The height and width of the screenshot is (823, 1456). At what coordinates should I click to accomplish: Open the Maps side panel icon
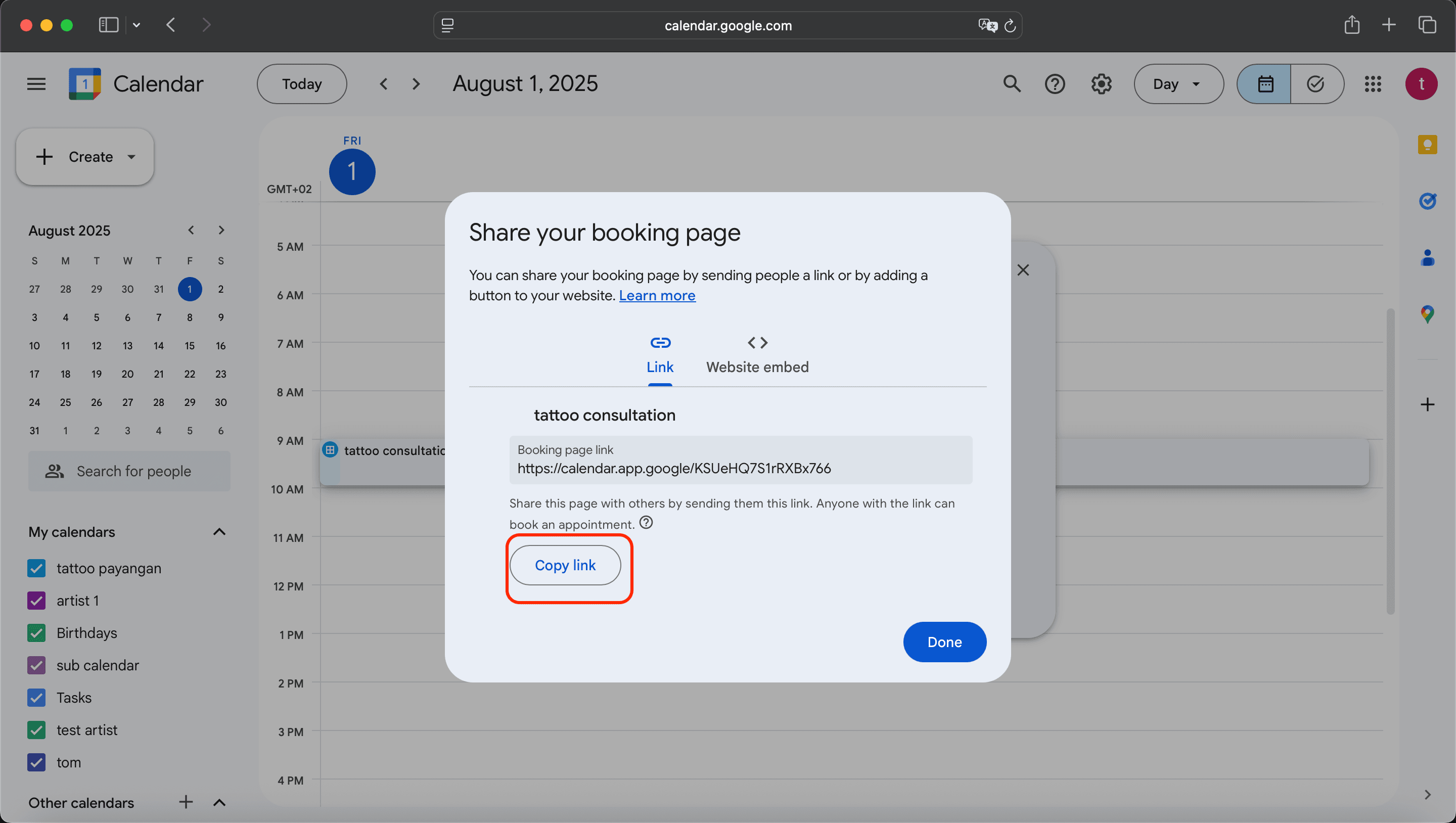(x=1427, y=314)
